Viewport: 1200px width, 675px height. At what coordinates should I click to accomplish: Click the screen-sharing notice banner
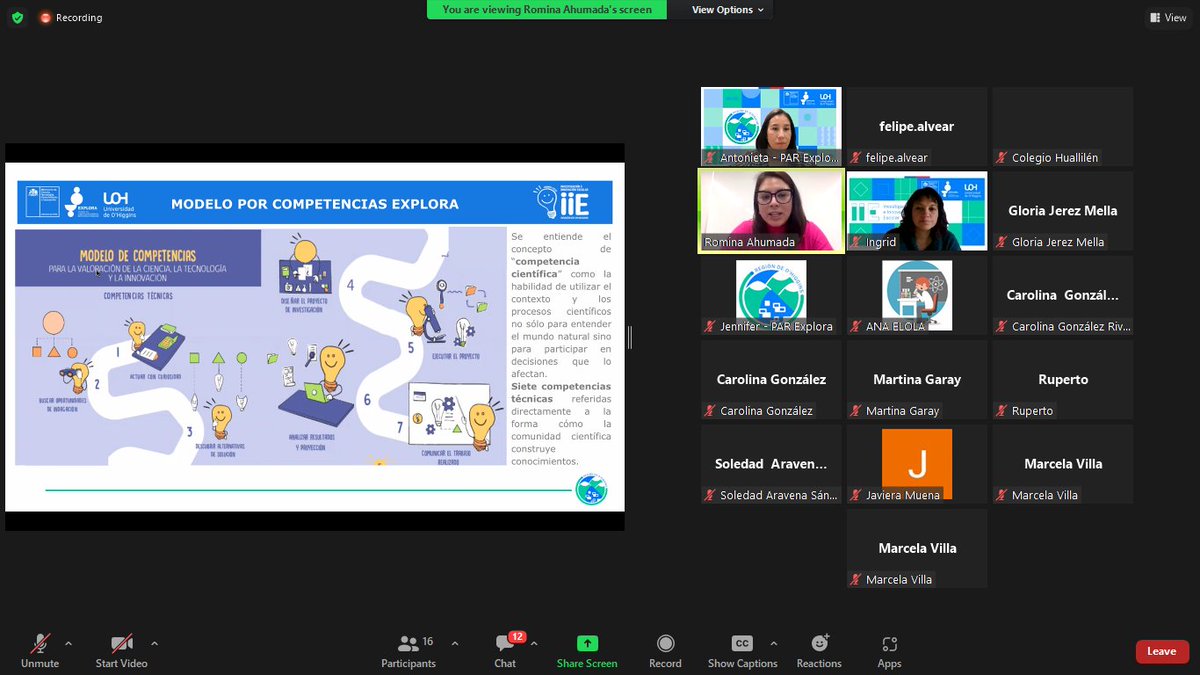tap(547, 10)
